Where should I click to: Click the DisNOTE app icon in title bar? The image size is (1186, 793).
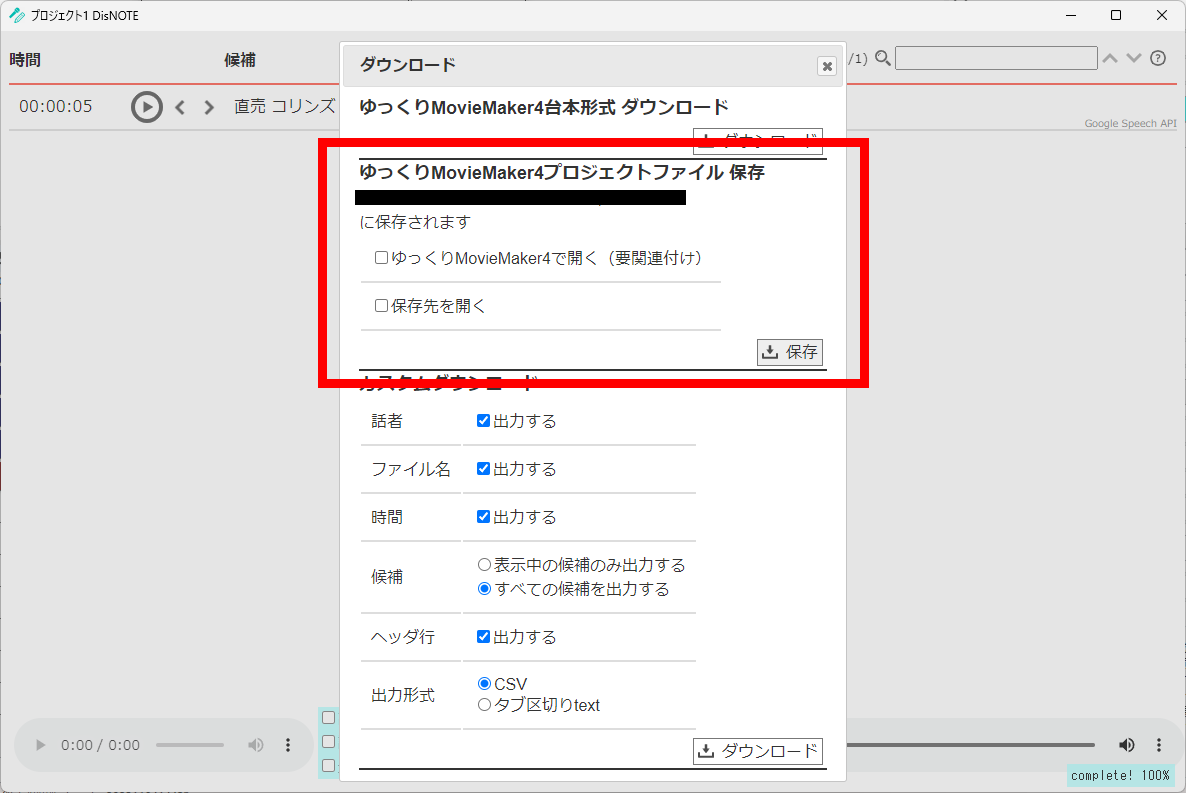point(17,15)
